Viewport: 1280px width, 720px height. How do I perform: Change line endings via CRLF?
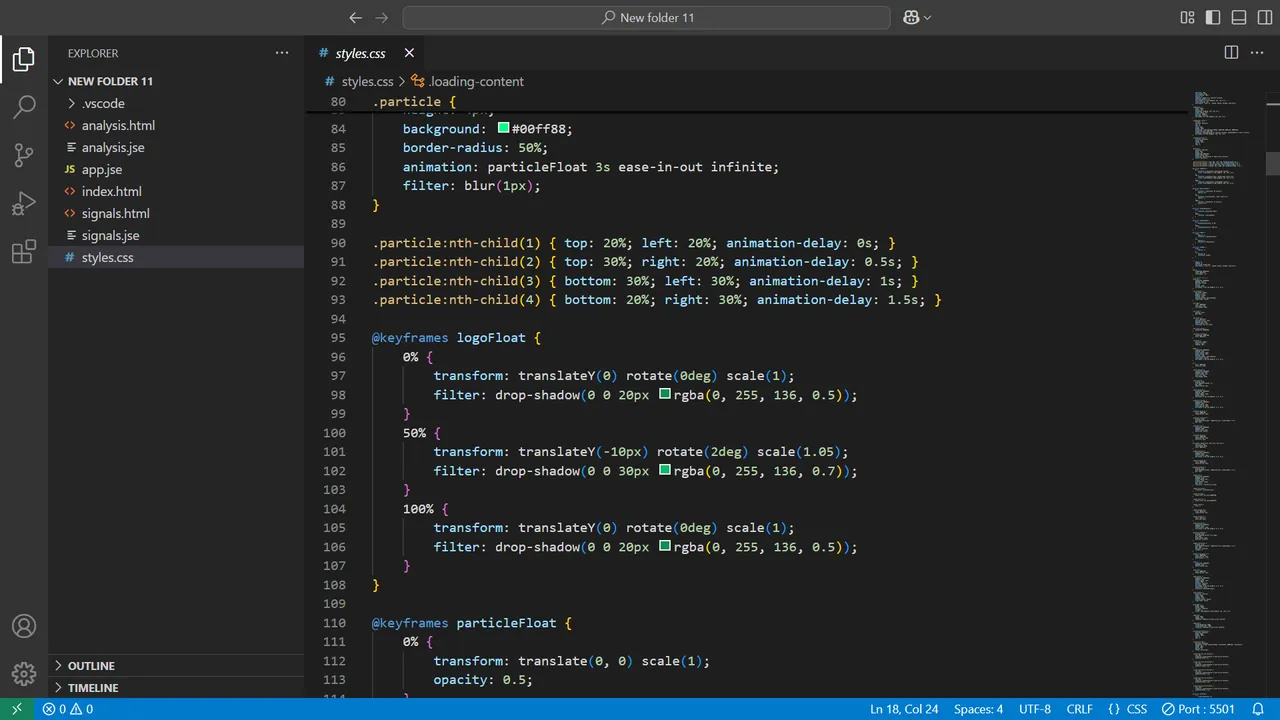[1080, 709]
